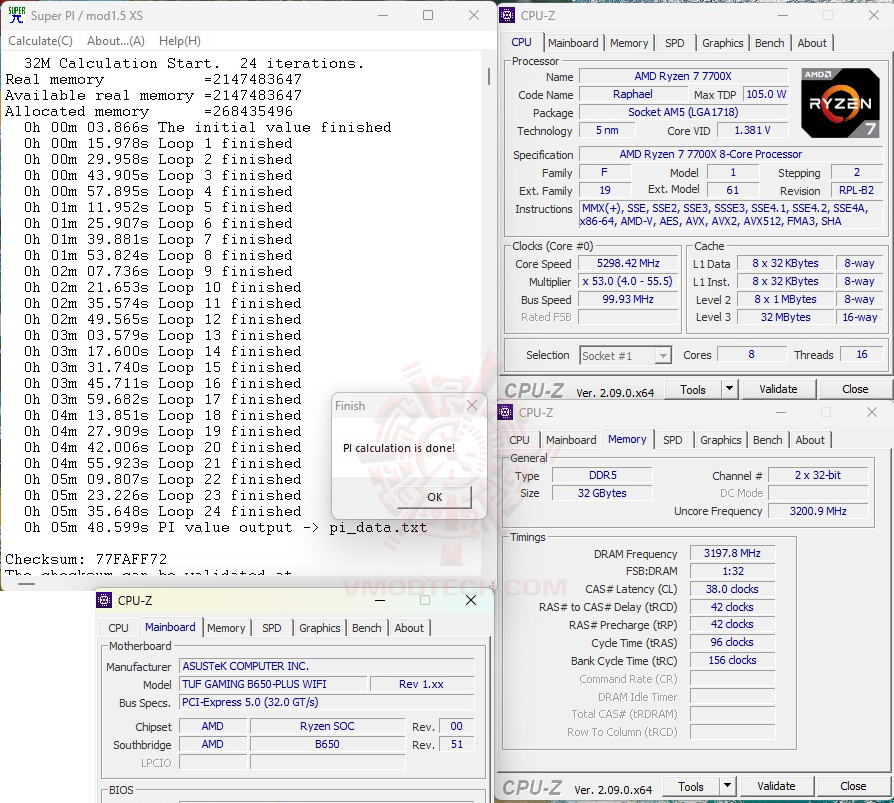
Task: Open the About...(A) menu in Super PI
Action: [x=116, y=41]
